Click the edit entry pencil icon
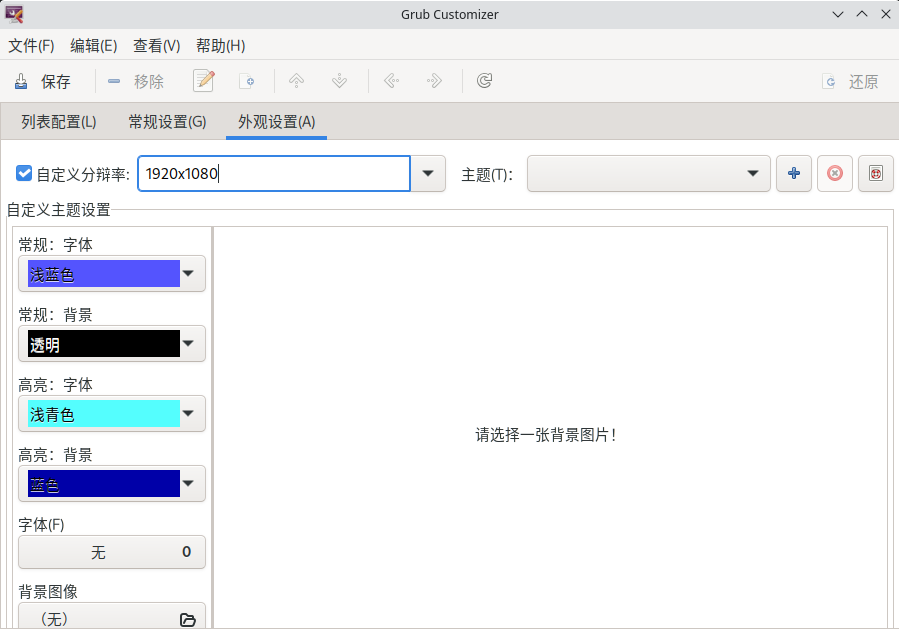899x629 pixels. 204,81
